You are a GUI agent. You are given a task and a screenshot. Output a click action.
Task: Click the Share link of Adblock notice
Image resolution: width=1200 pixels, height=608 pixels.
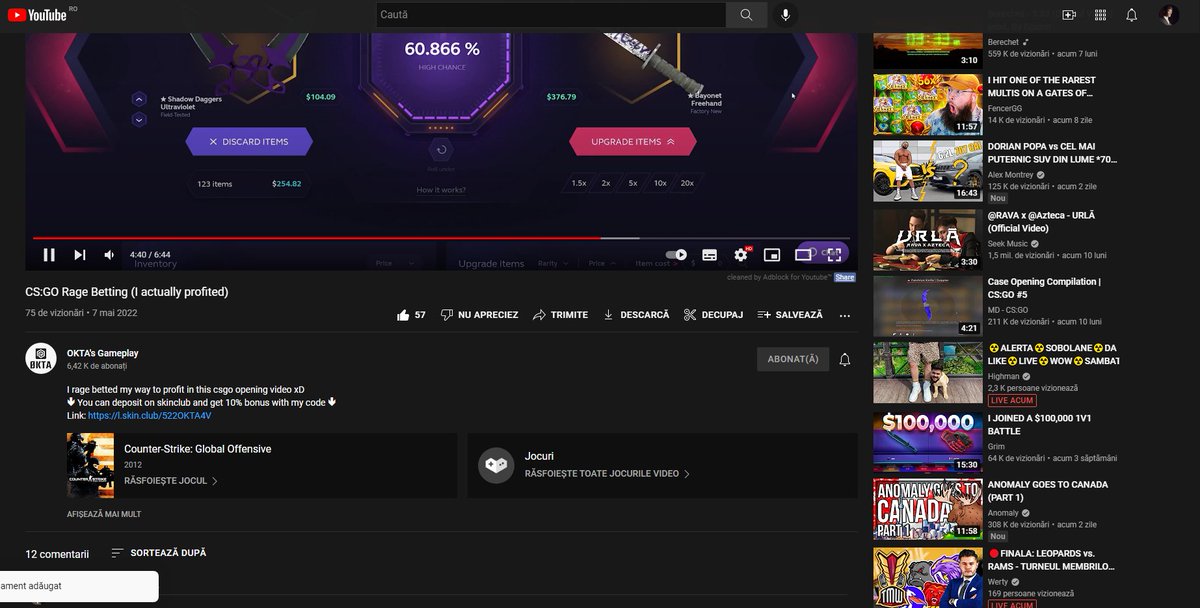pyautogui.click(x=845, y=277)
